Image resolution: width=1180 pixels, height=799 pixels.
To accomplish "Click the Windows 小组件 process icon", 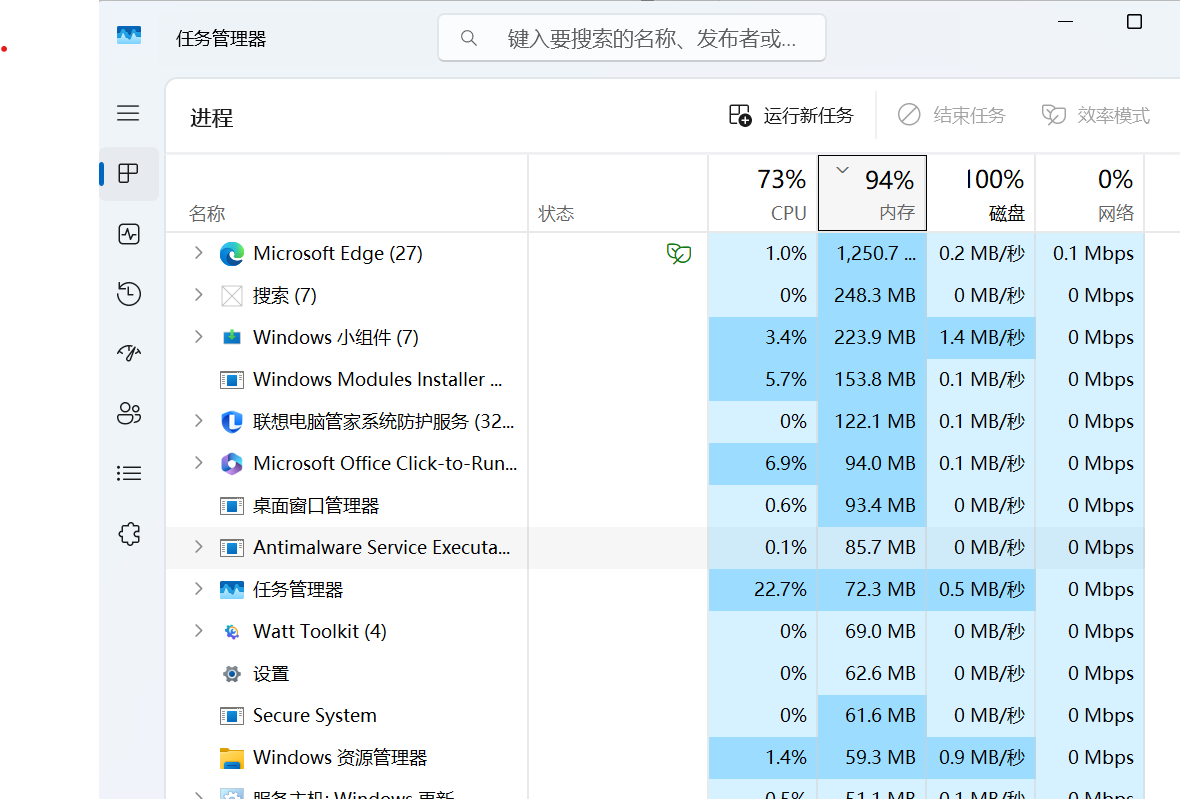I will point(231,337).
